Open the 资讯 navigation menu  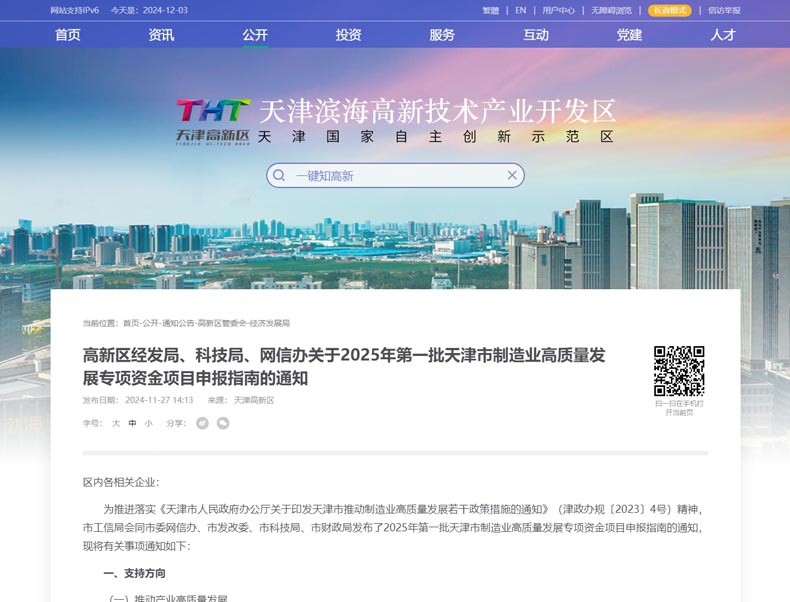[161, 35]
